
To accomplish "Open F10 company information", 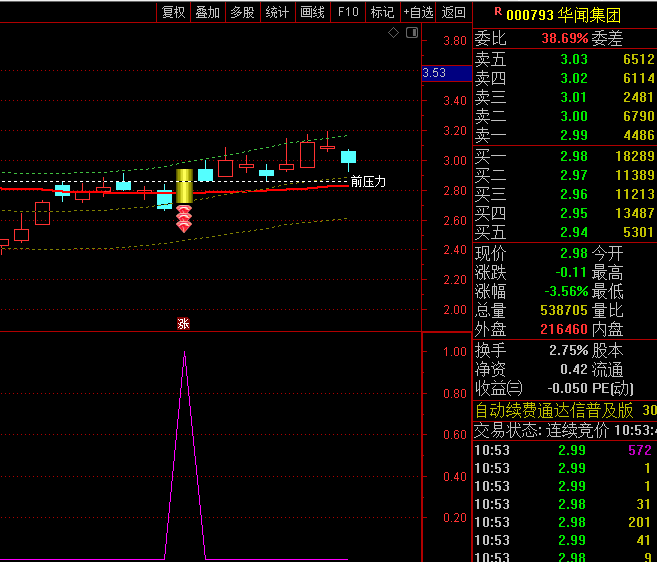I will click(347, 12).
